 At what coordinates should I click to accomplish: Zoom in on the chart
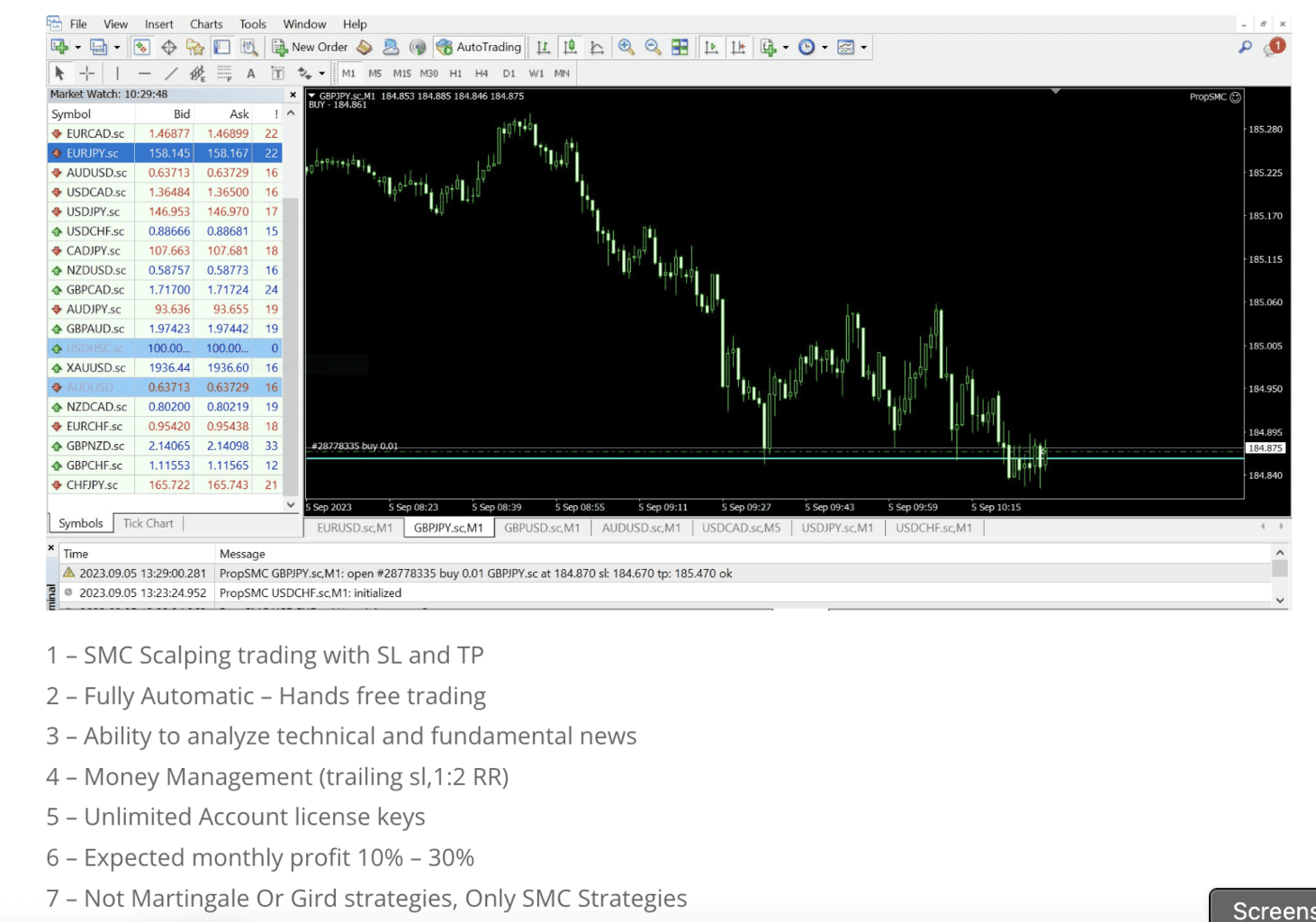coord(626,47)
